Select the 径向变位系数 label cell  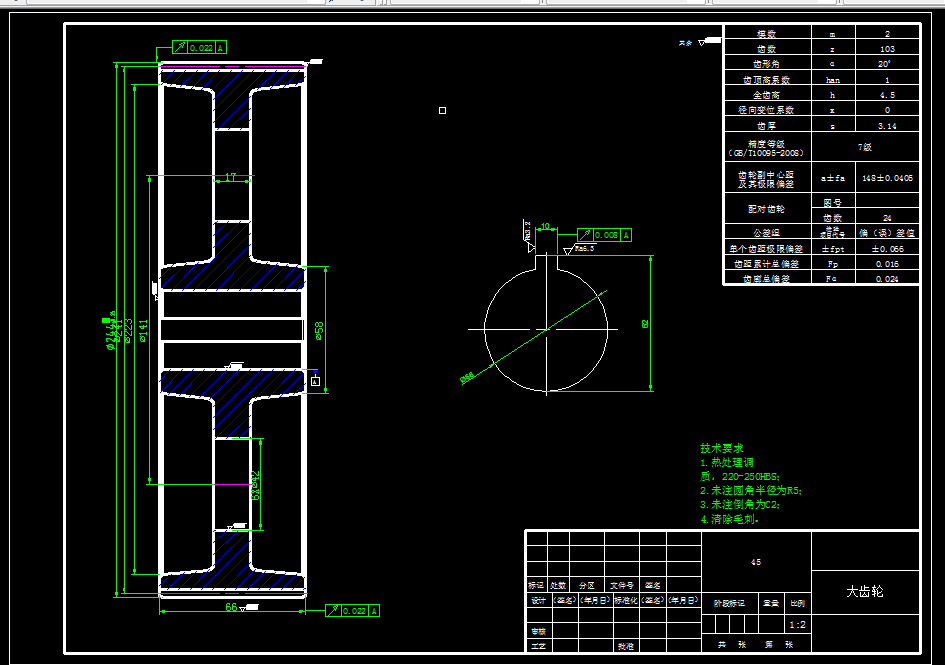[767, 110]
